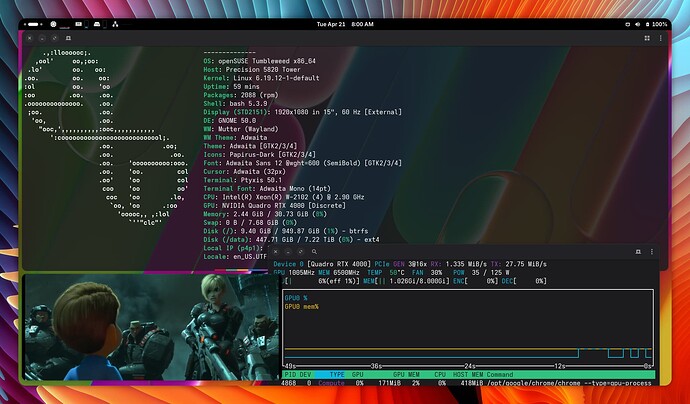Viewport: 690px width, 404px height.
Task: Click the Command column header in nvtop
Action: tap(499, 375)
